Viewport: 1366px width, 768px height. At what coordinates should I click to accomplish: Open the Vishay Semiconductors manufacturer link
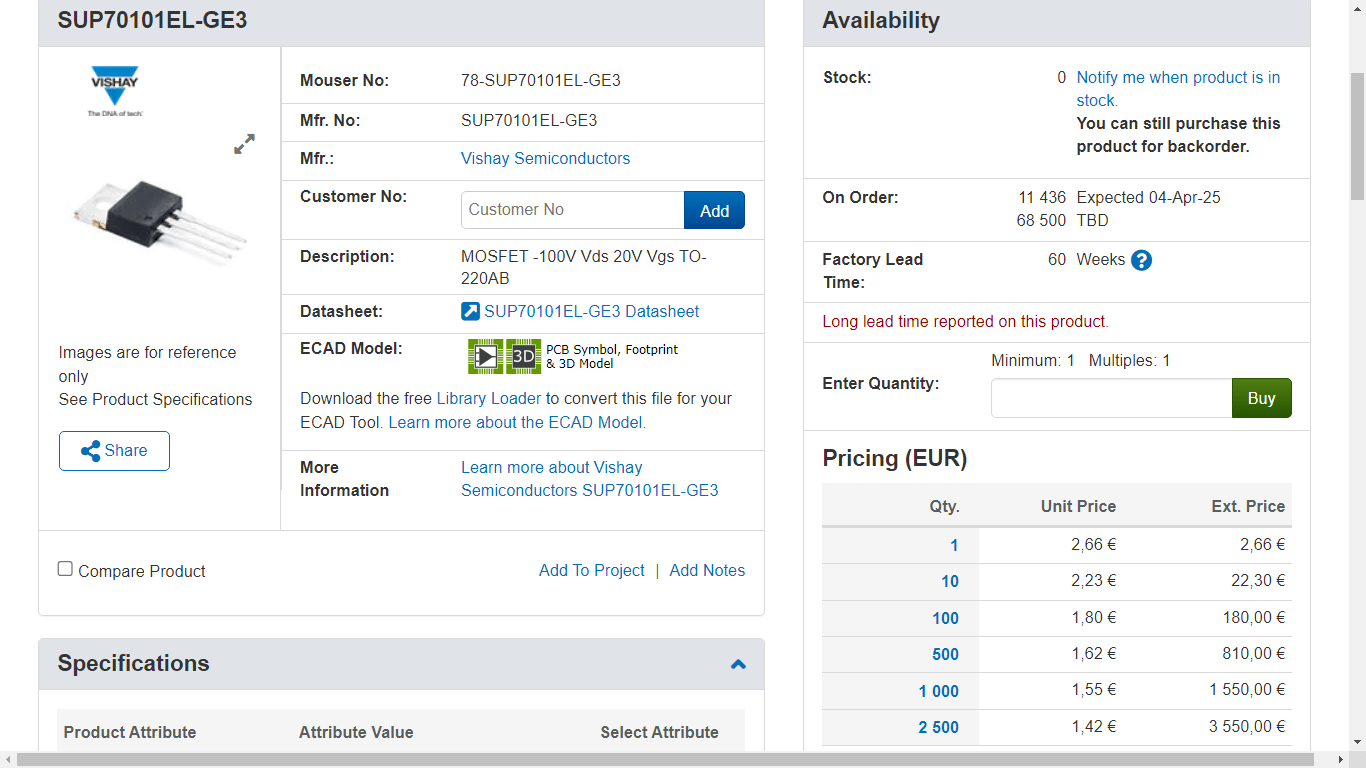point(545,158)
